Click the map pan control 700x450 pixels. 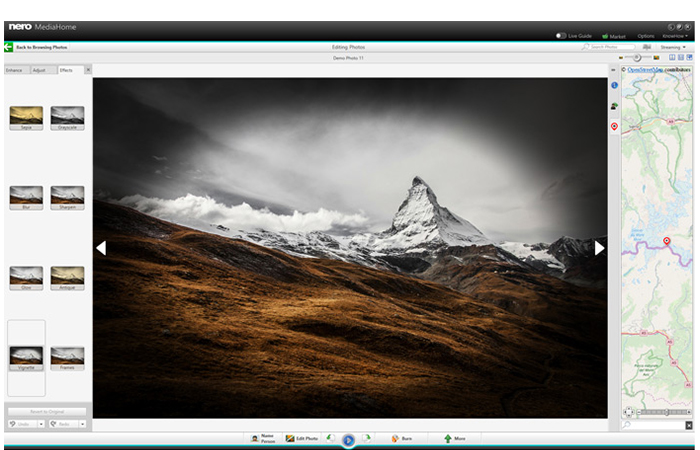pos(628,412)
